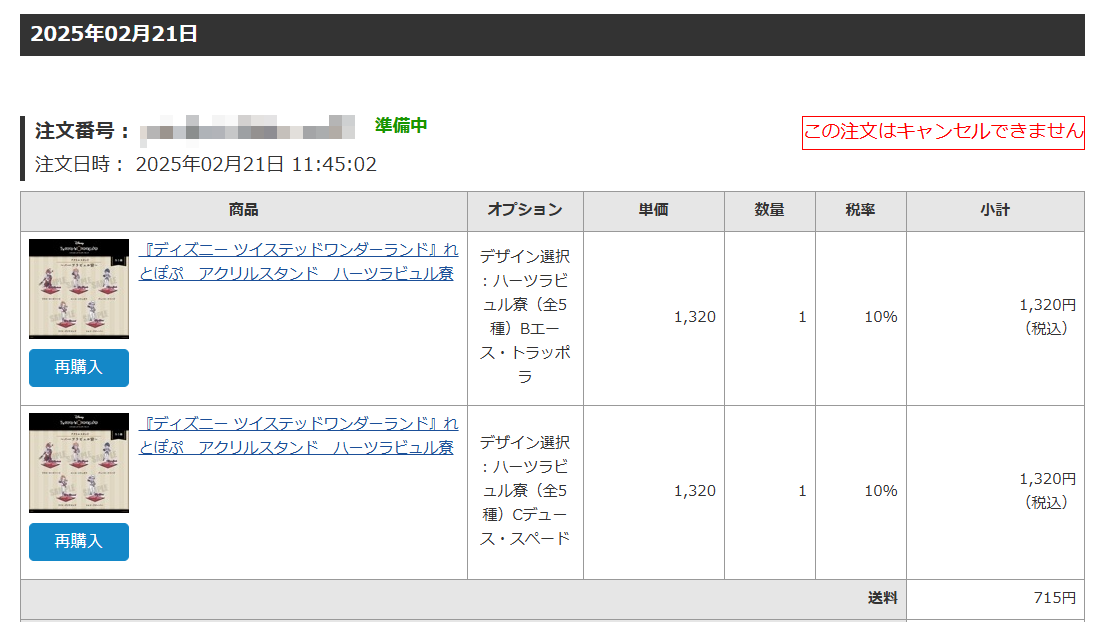This screenshot has height=622, width=1098.
Task: Click the blurred order number after 注文番号
Action: click(x=247, y=131)
